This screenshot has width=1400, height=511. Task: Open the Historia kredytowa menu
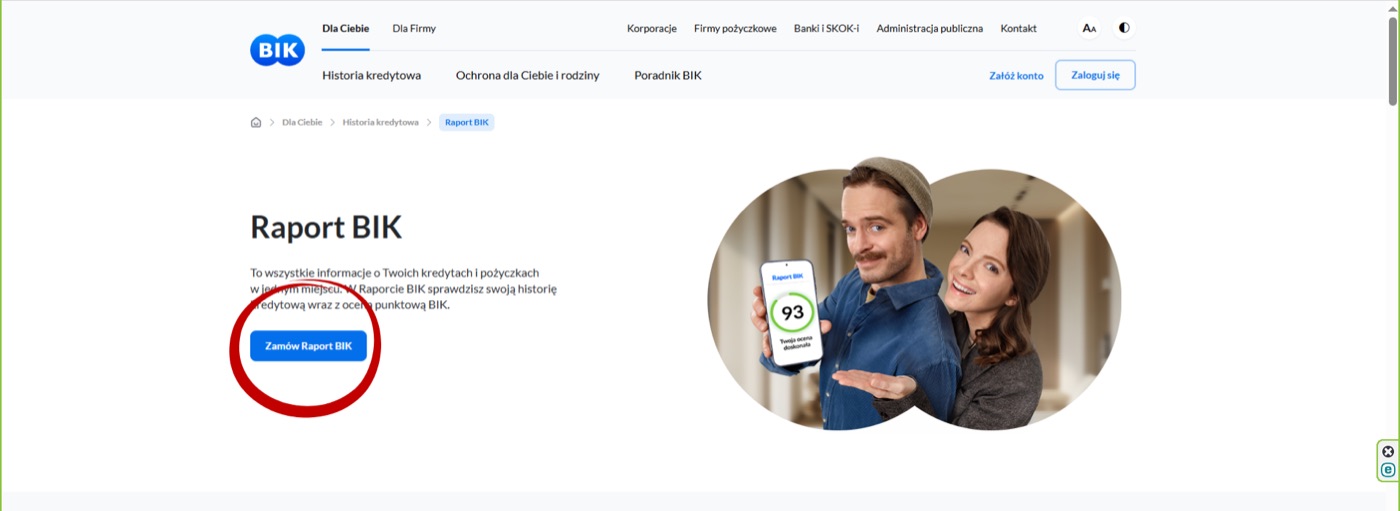click(371, 75)
